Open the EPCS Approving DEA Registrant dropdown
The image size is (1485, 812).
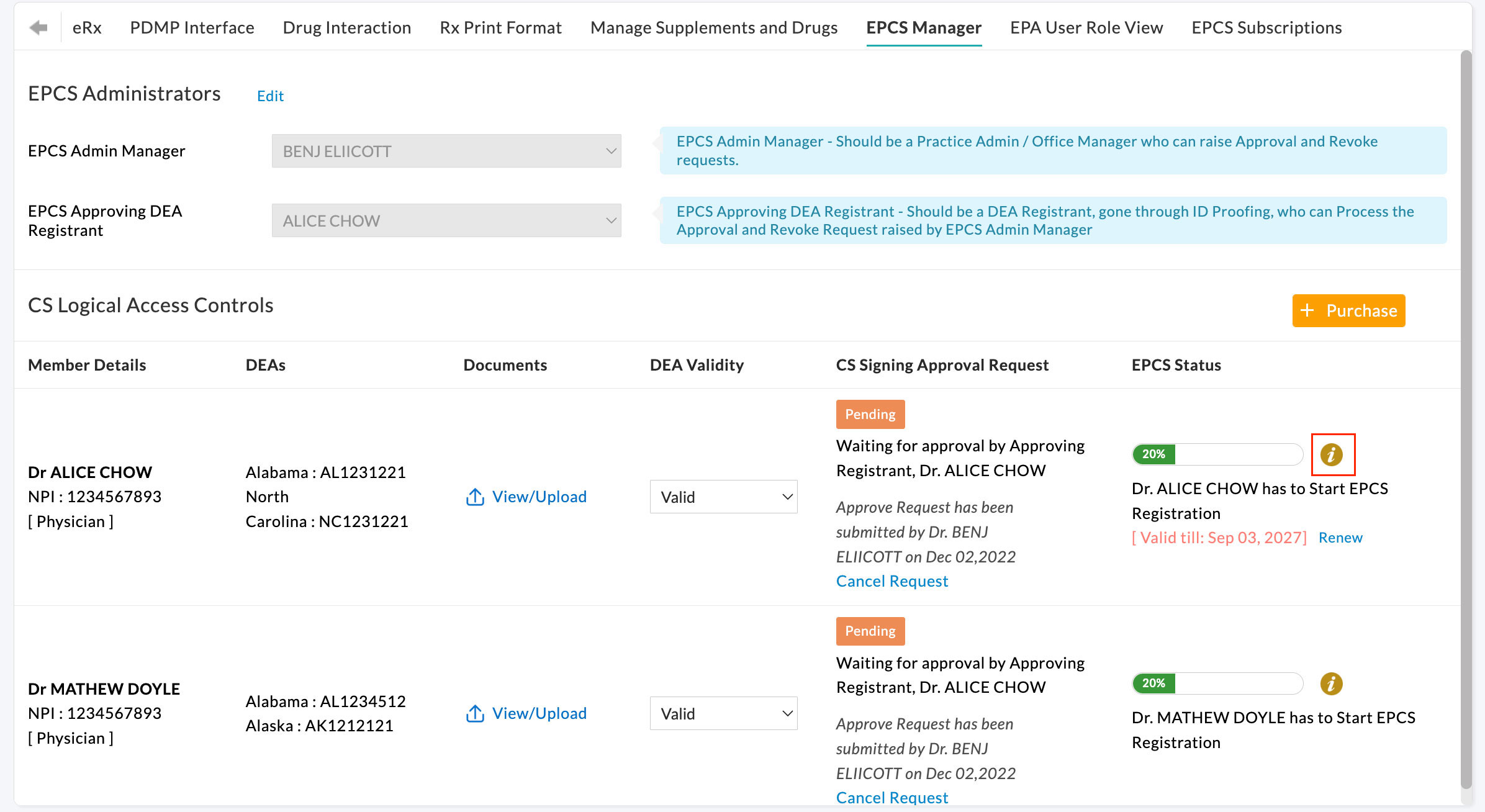tap(446, 220)
